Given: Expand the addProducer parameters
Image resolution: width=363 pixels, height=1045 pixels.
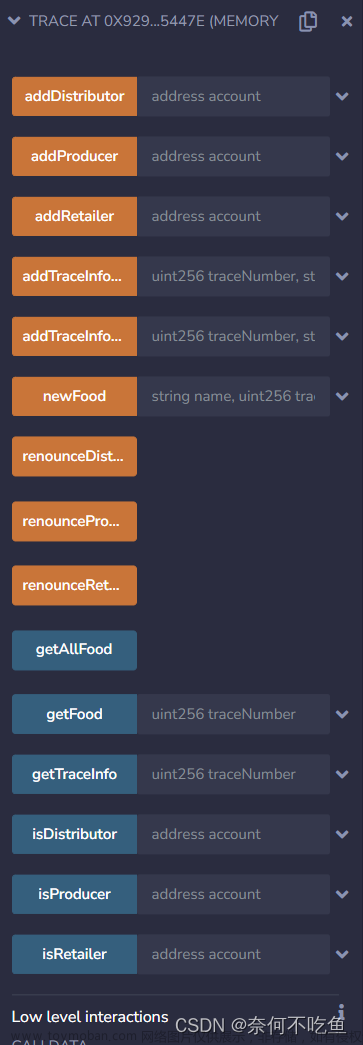Looking at the screenshot, I should 342,156.
